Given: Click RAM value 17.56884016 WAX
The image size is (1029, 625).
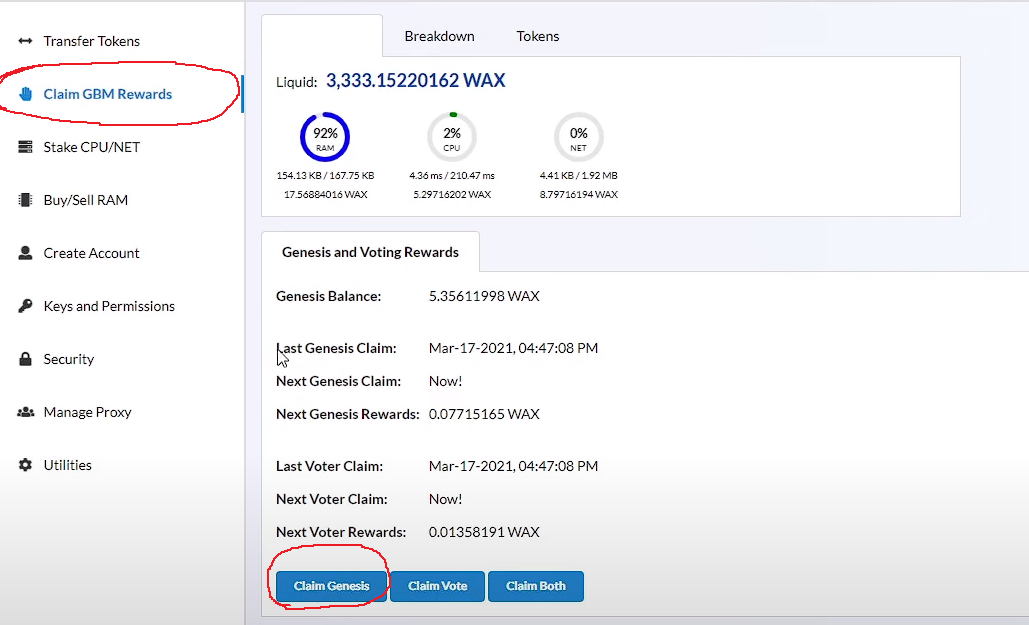Looking at the screenshot, I should [325, 194].
